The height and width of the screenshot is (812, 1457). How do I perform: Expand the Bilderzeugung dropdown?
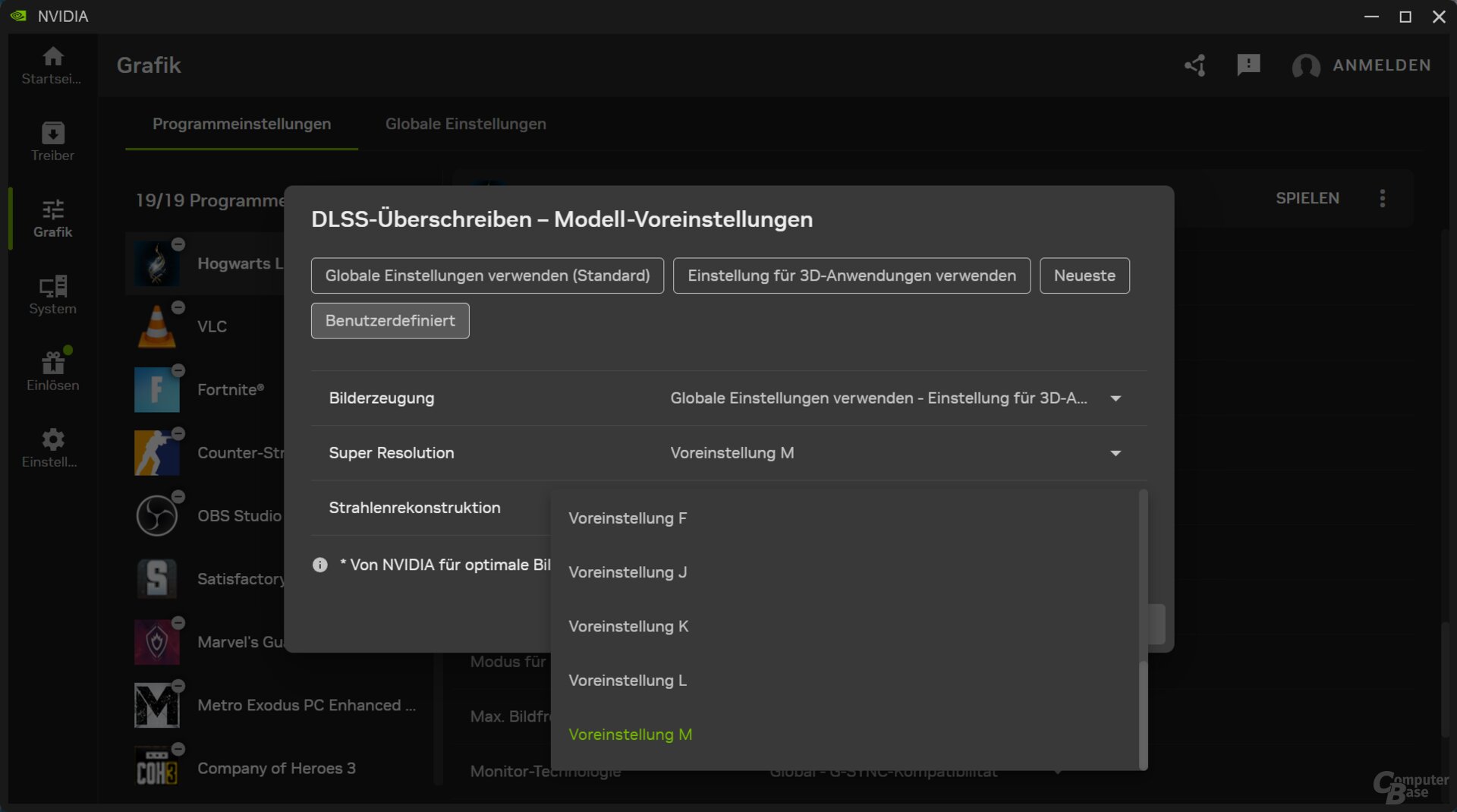tap(1115, 398)
